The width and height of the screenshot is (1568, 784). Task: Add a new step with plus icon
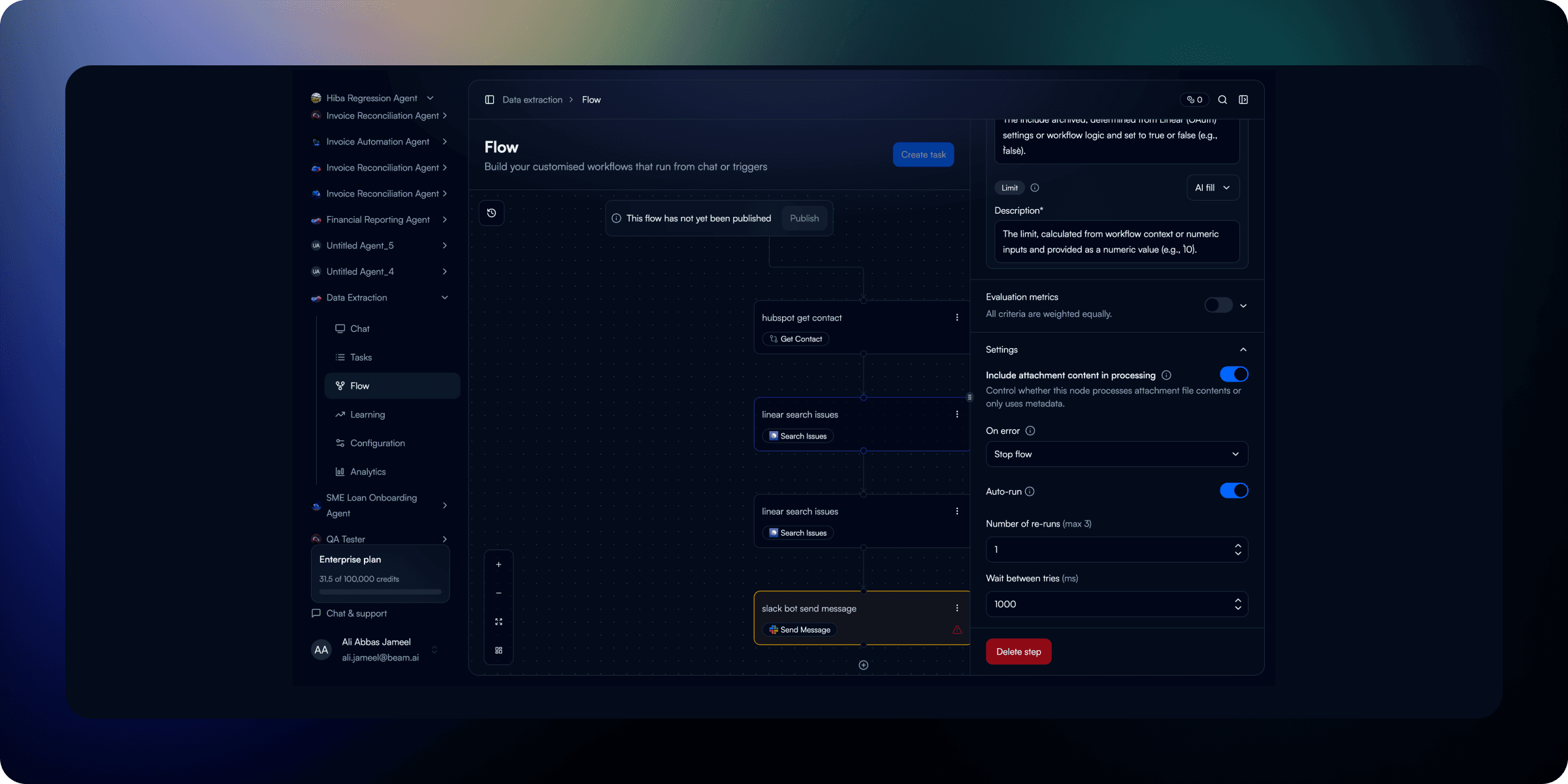[863, 665]
